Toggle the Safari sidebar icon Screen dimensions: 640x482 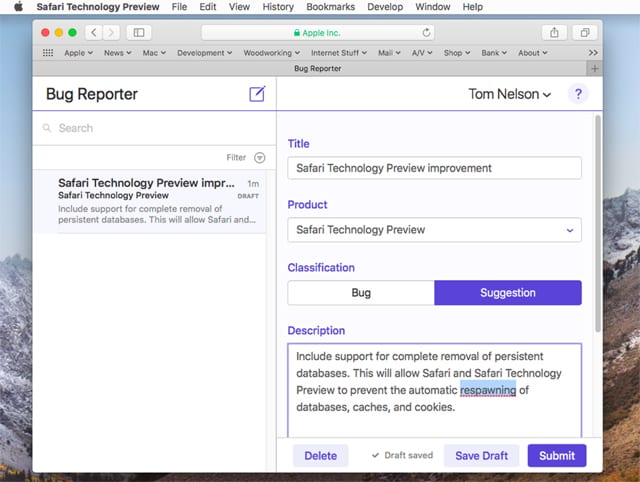click(x=139, y=33)
